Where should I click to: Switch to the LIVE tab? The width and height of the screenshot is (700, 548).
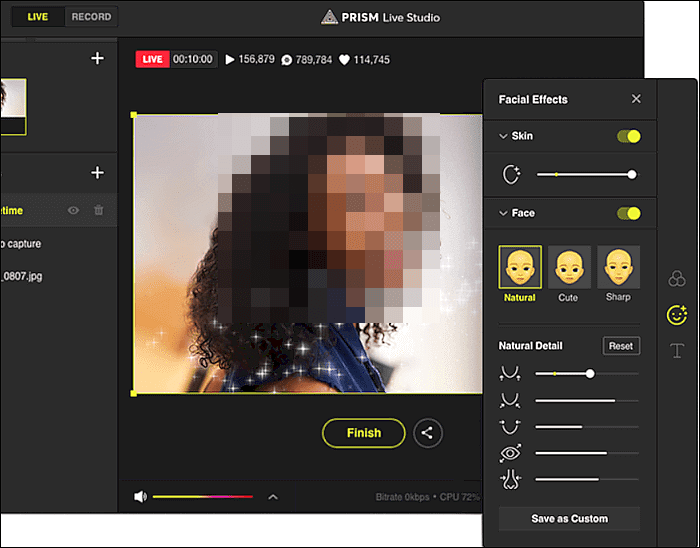[x=37, y=17]
